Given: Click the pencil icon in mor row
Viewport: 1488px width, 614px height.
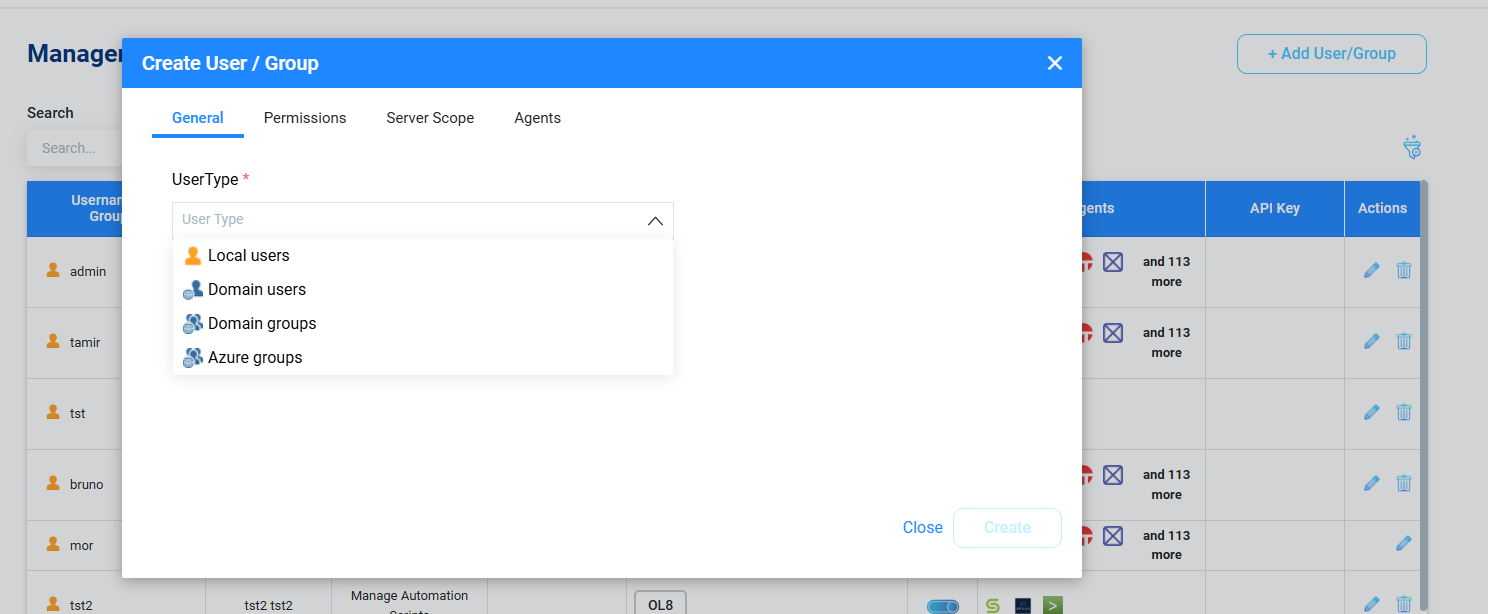Looking at the screenshot, I should [x=1404, y=543].
